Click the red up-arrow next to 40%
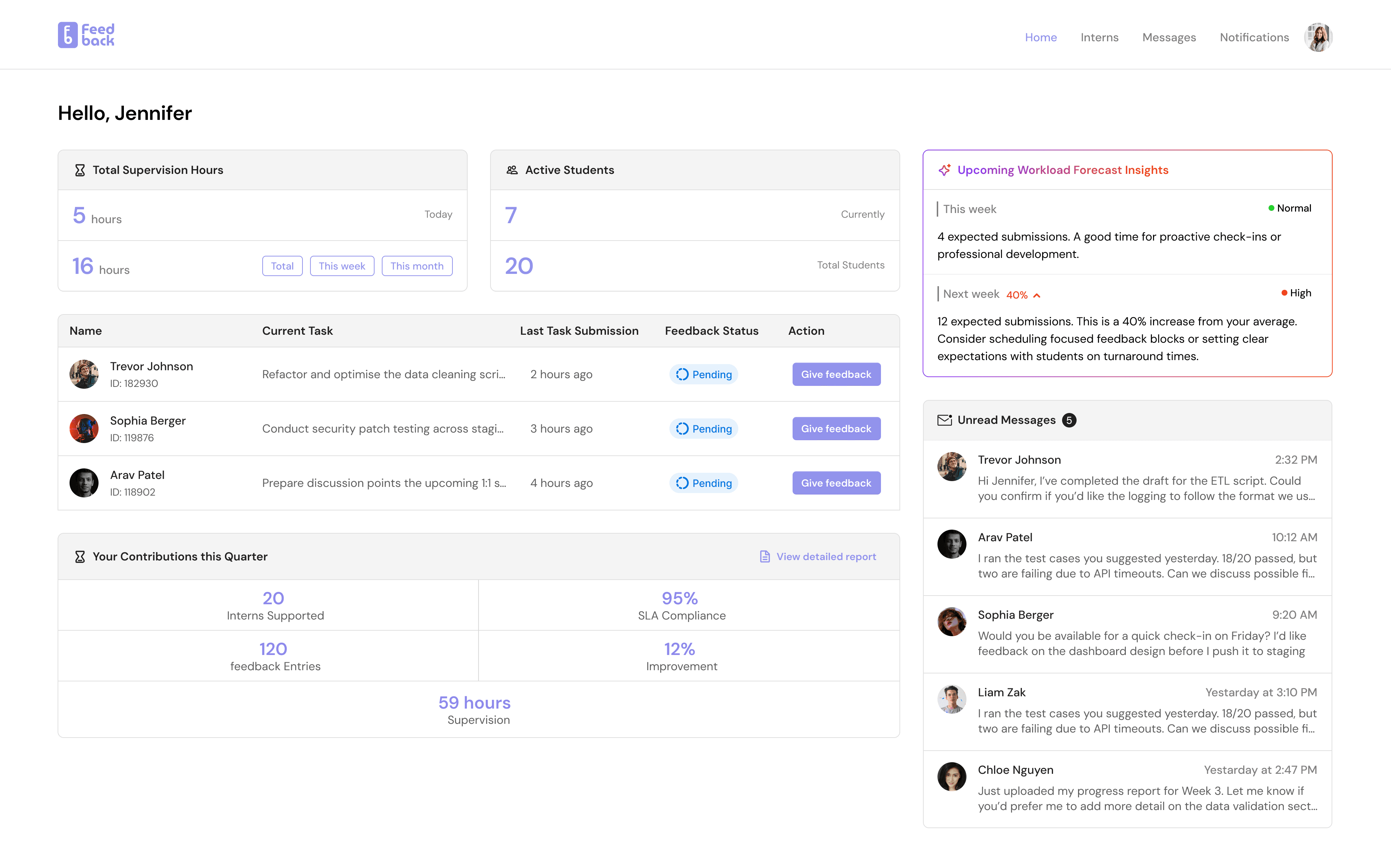 [x=1037, y=295]
